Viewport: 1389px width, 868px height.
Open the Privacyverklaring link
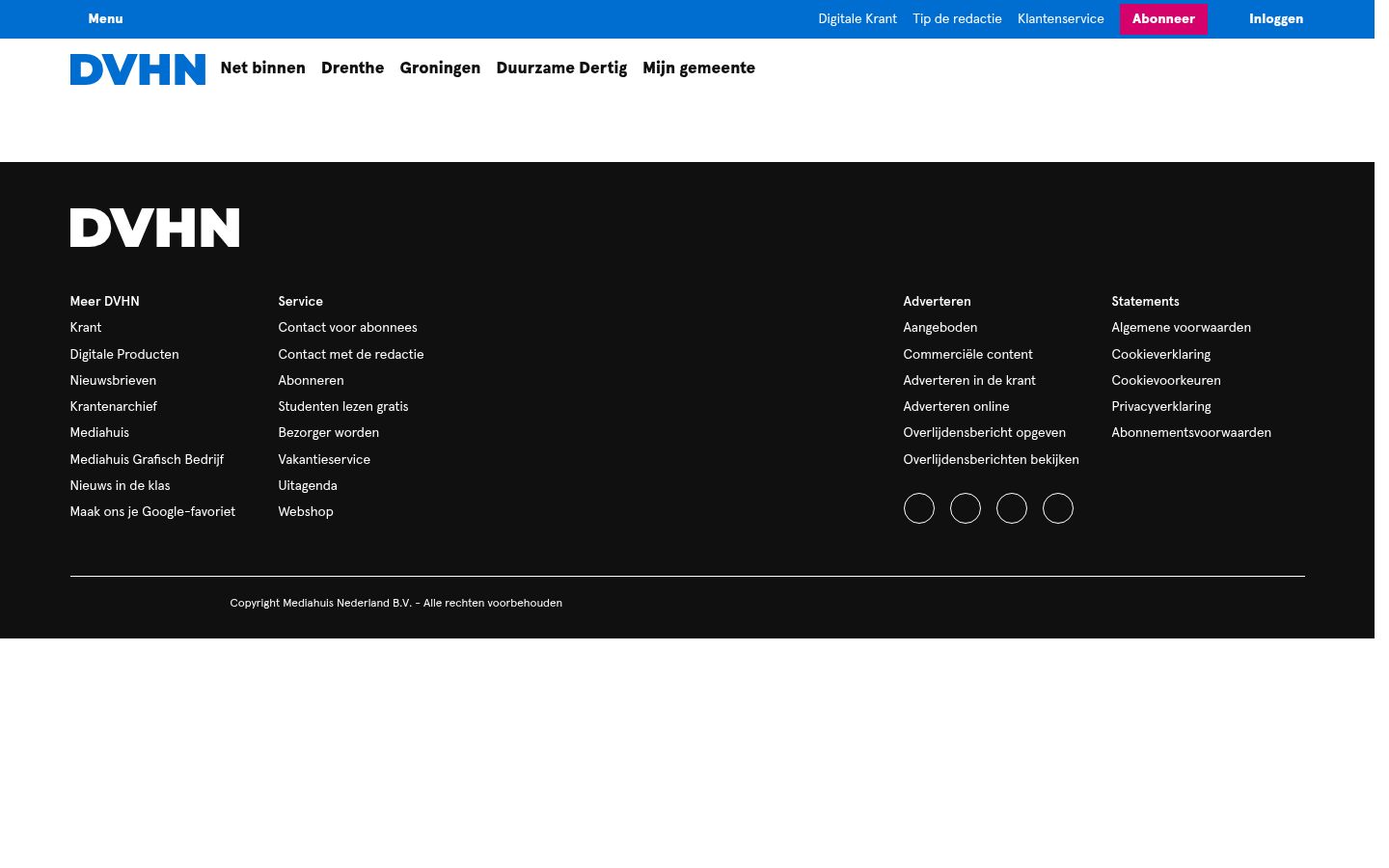click(1161, 407)
